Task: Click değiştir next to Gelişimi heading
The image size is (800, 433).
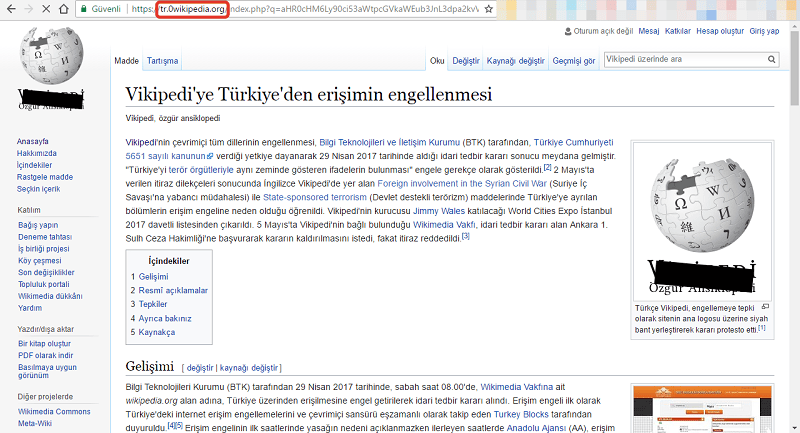Action: [x=200, y=368]
